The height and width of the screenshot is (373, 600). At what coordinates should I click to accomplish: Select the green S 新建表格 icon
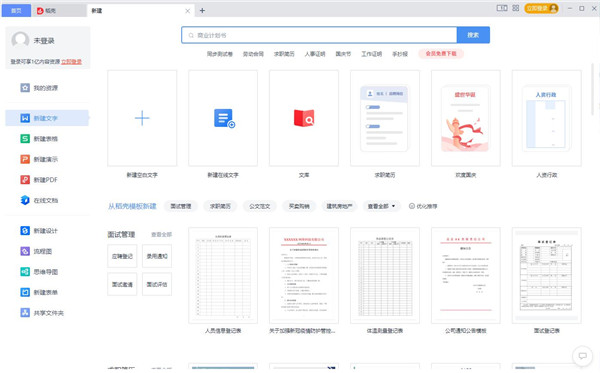(25, 138)
